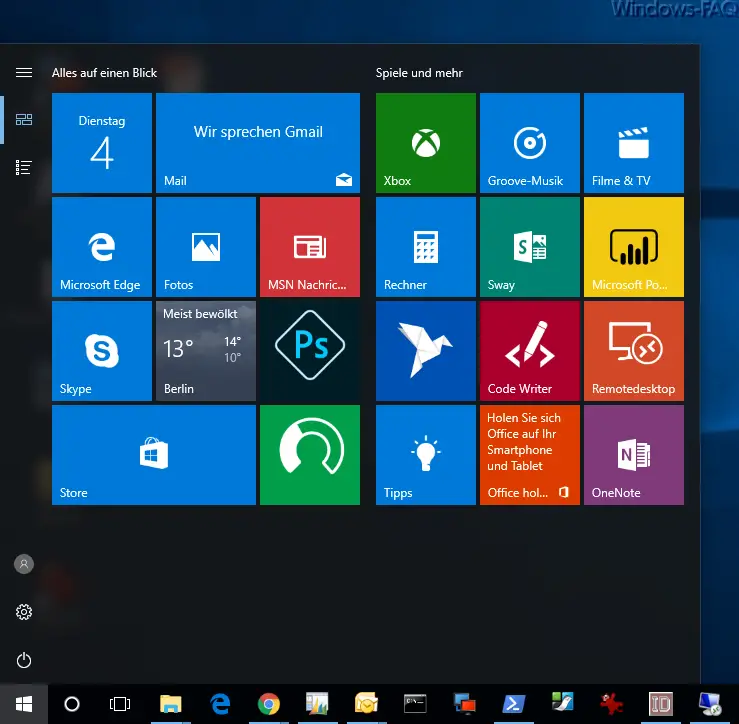Open Task View on taskbar

tap(120, 704)
